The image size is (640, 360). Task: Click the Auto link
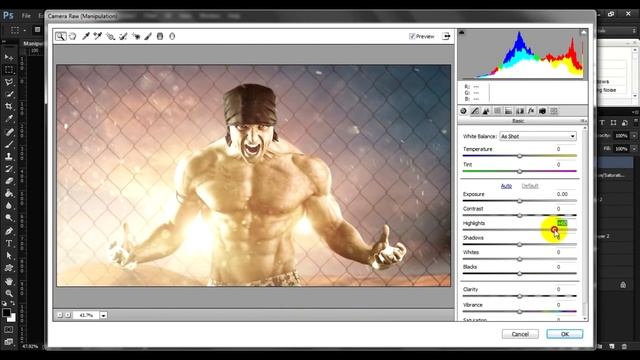(x=506, y=186)
